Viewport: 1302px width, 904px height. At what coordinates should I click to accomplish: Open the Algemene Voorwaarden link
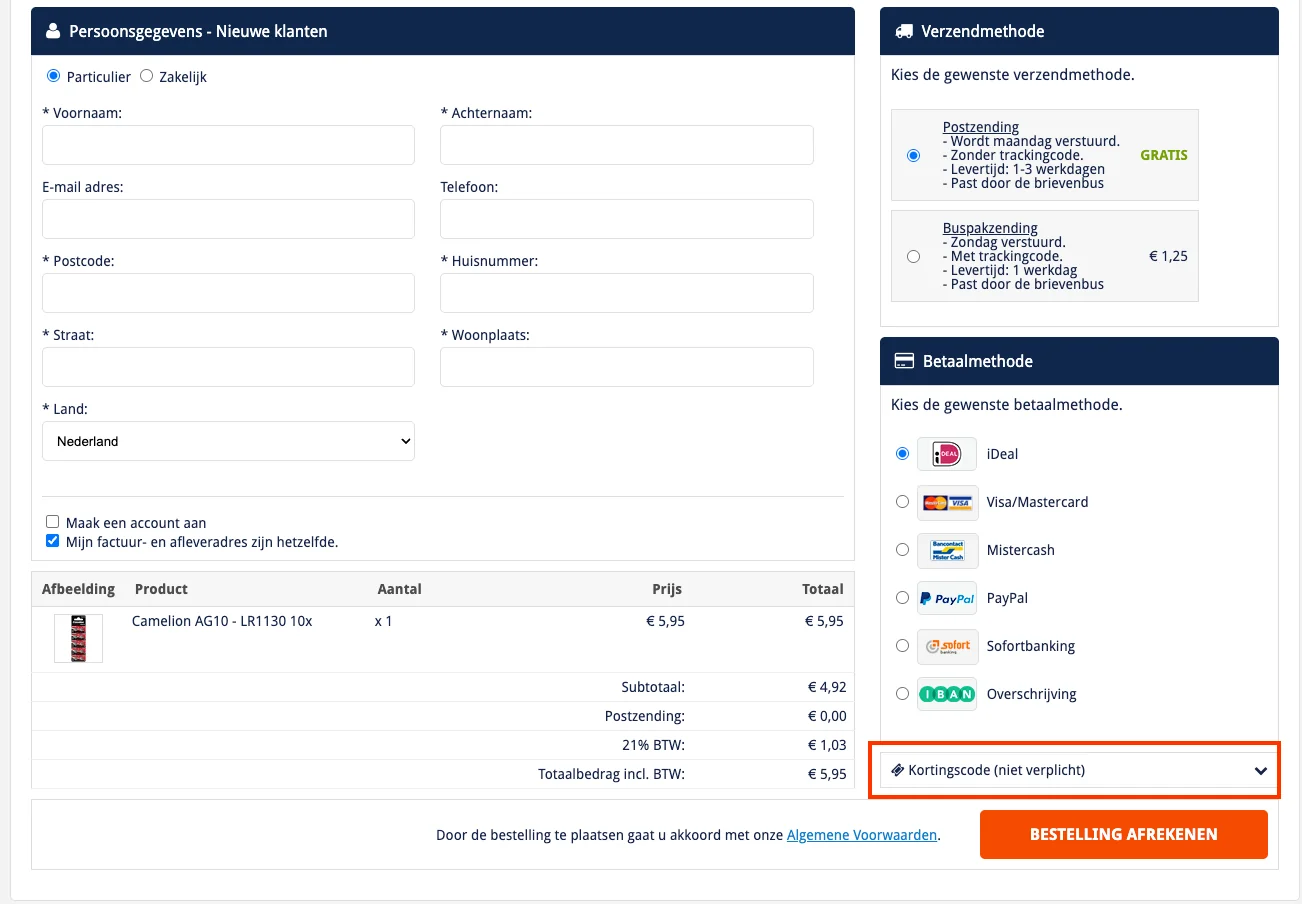pos(861,835)
